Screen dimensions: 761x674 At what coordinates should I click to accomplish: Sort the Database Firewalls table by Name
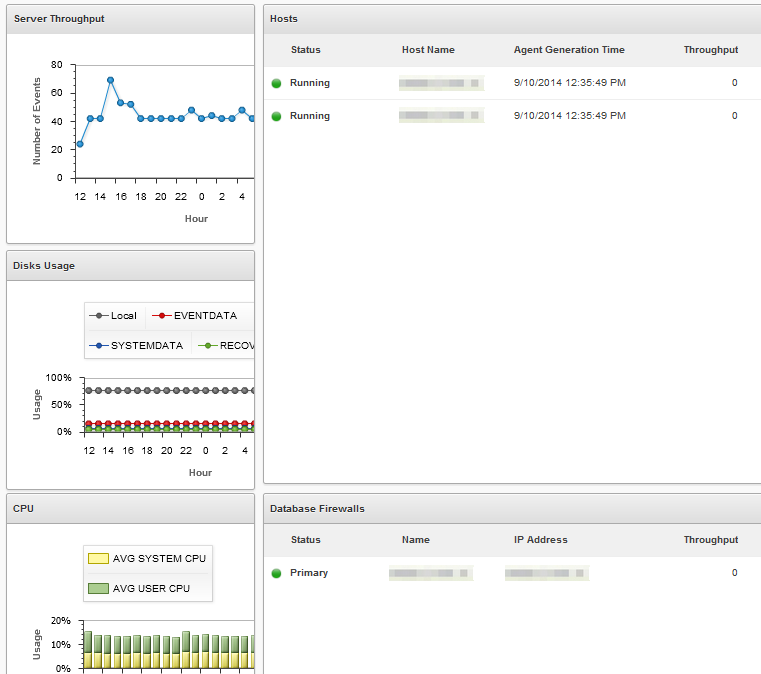click(415, 540)
